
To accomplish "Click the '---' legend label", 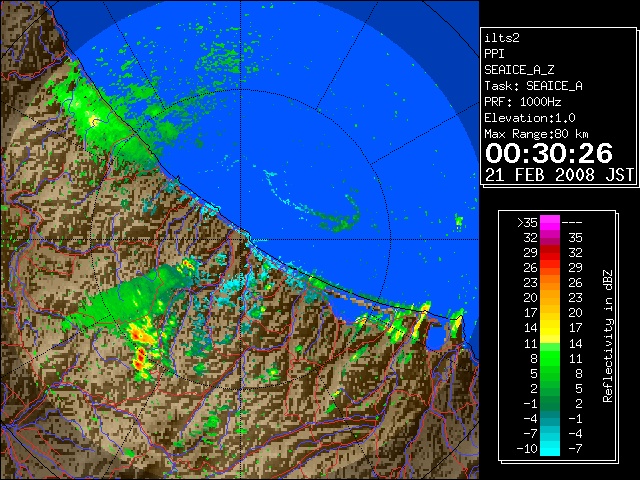I will 572,222.
